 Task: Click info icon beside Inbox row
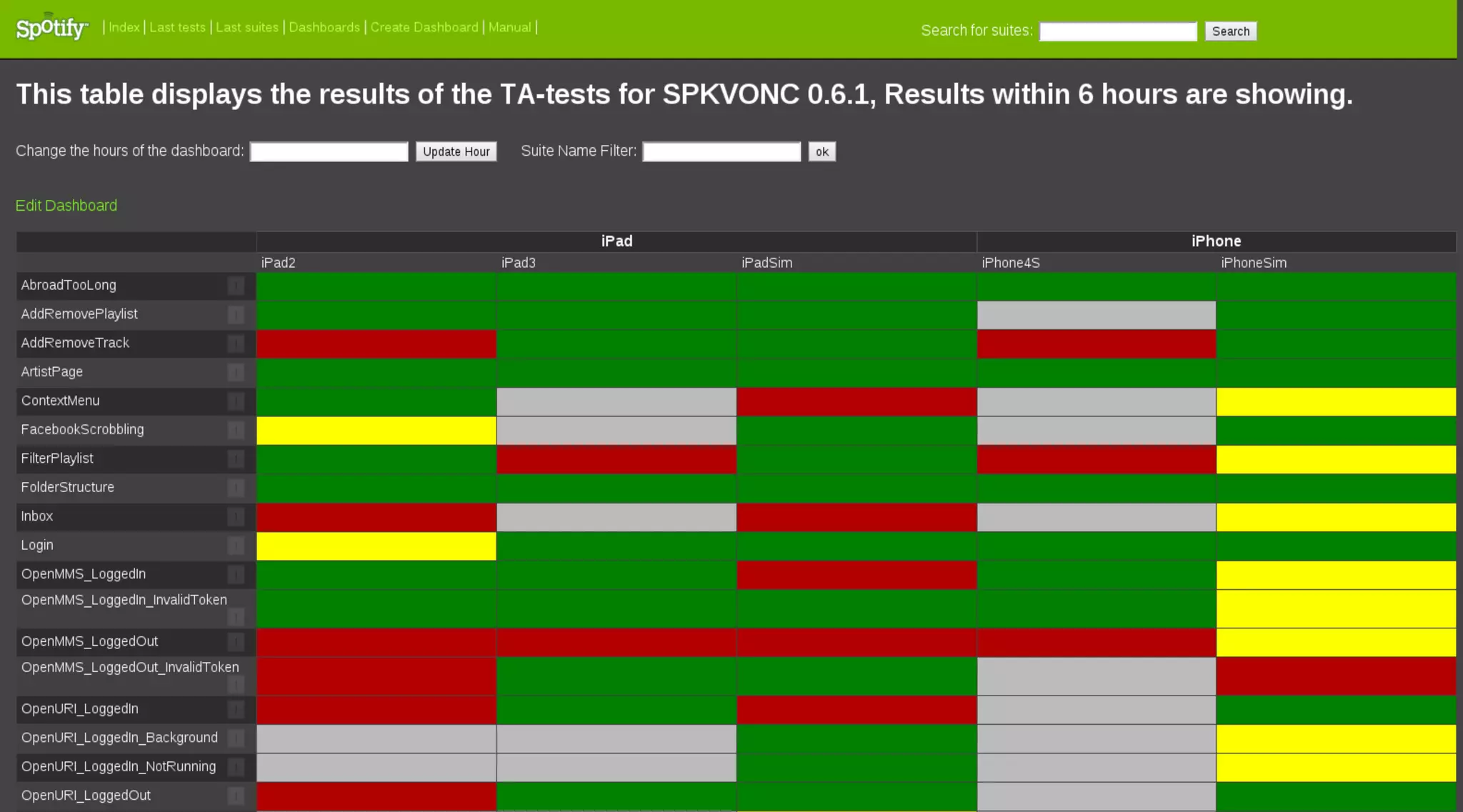point(236,517)
